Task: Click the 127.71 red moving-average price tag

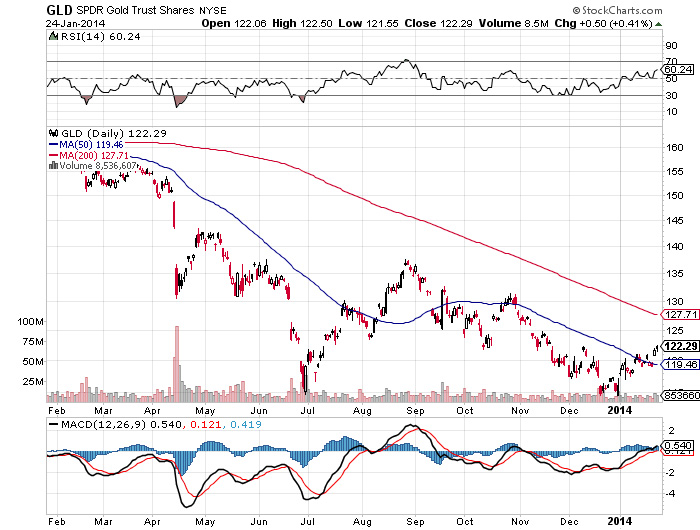Action: (x=681, y=314)
